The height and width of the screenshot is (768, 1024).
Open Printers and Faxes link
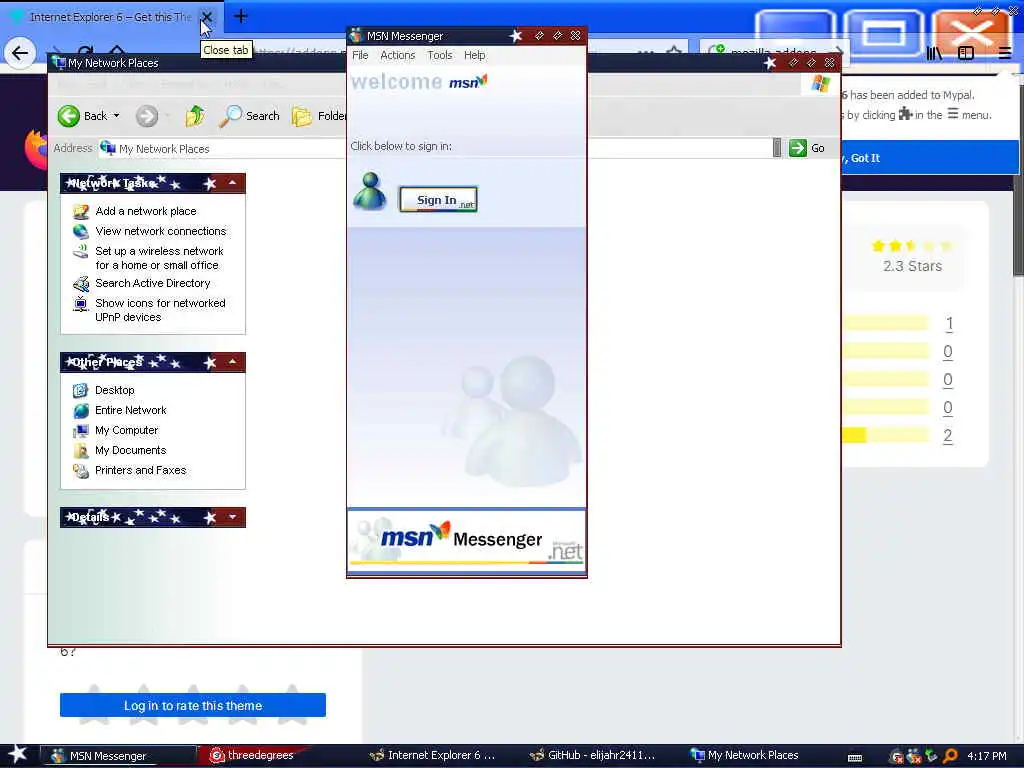[140, 470]
